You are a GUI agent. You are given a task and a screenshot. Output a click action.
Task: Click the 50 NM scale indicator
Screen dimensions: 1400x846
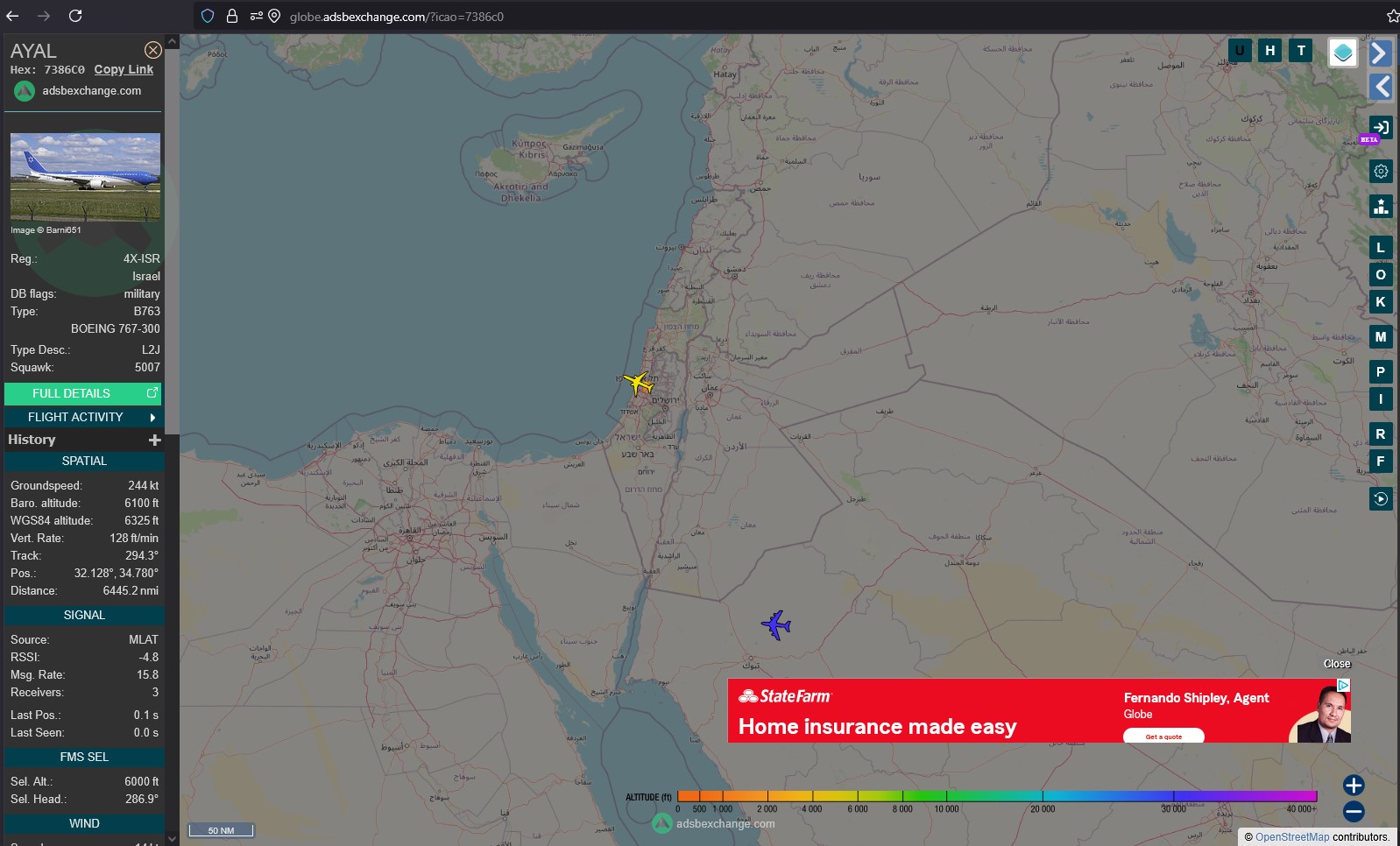click(221, 830)
